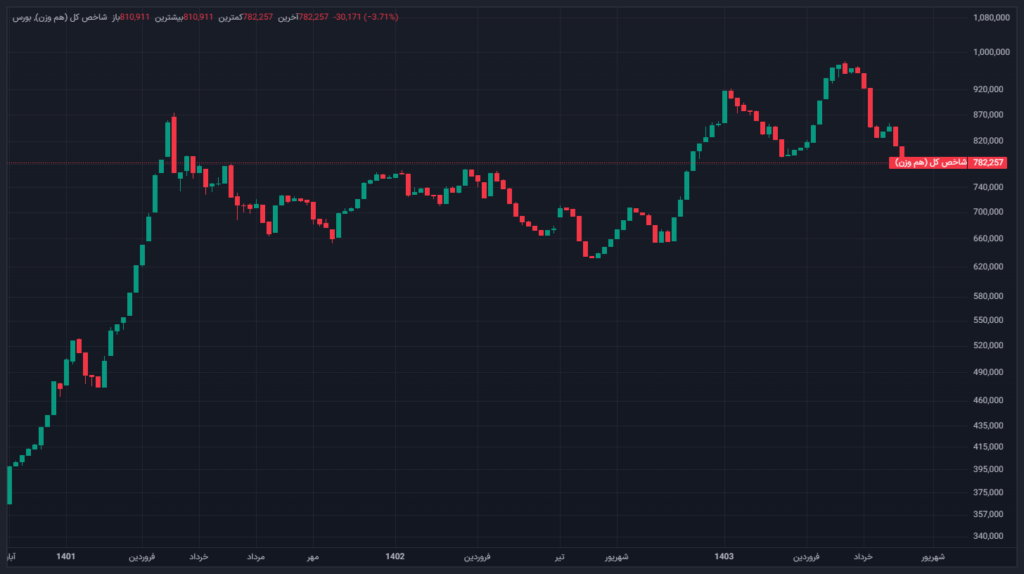This screenshot has width=1024, height=574.
Task: Click the 1,080,000 price axis label
Action: pos(991,18)
